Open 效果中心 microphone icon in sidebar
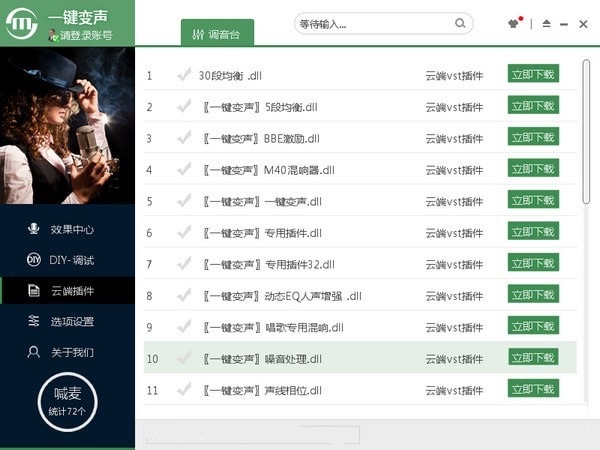Screen dimensions: 600x450 [x=32, y=229]
